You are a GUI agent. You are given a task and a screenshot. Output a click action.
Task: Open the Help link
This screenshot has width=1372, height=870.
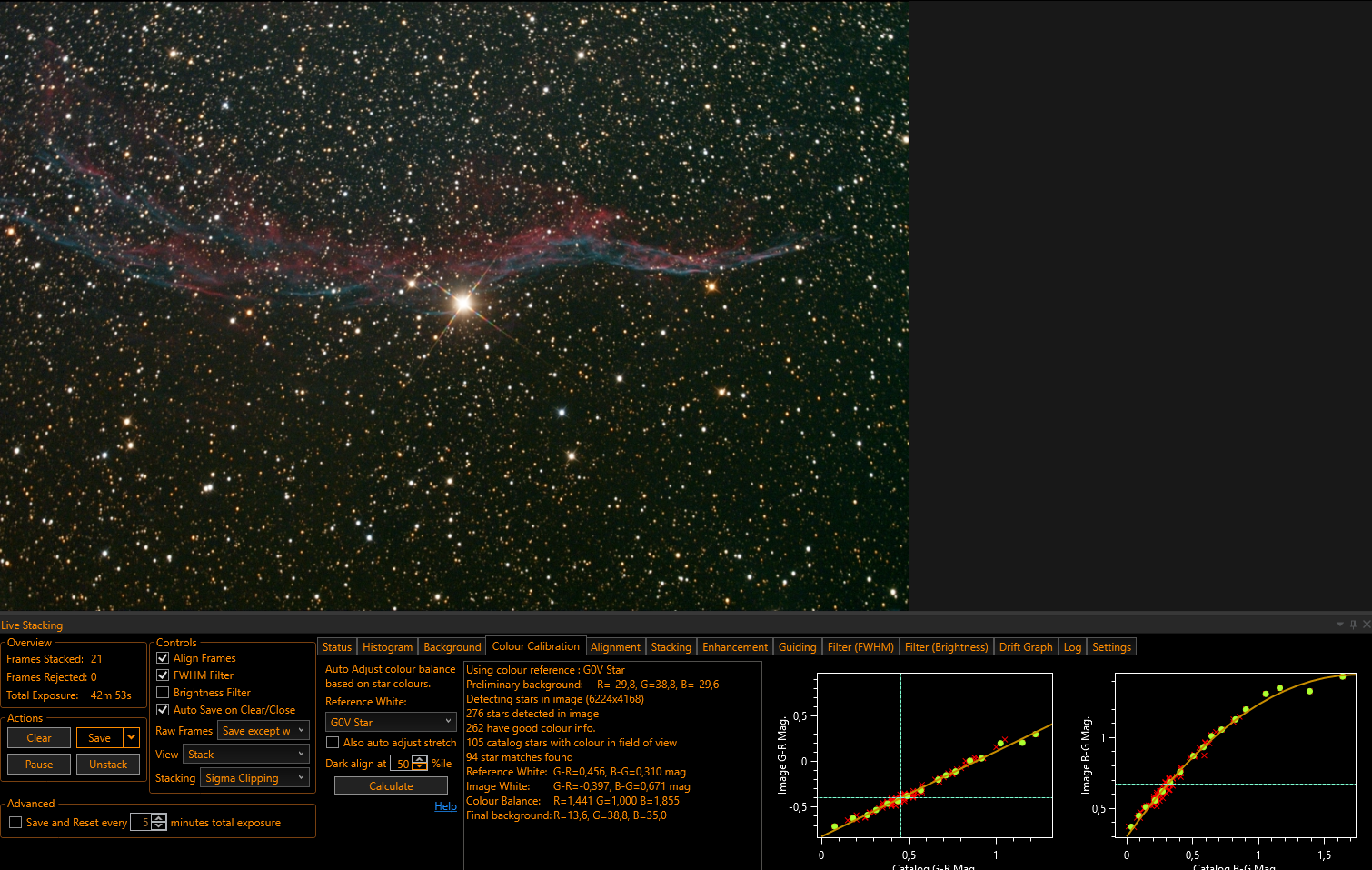click(445, 806)
